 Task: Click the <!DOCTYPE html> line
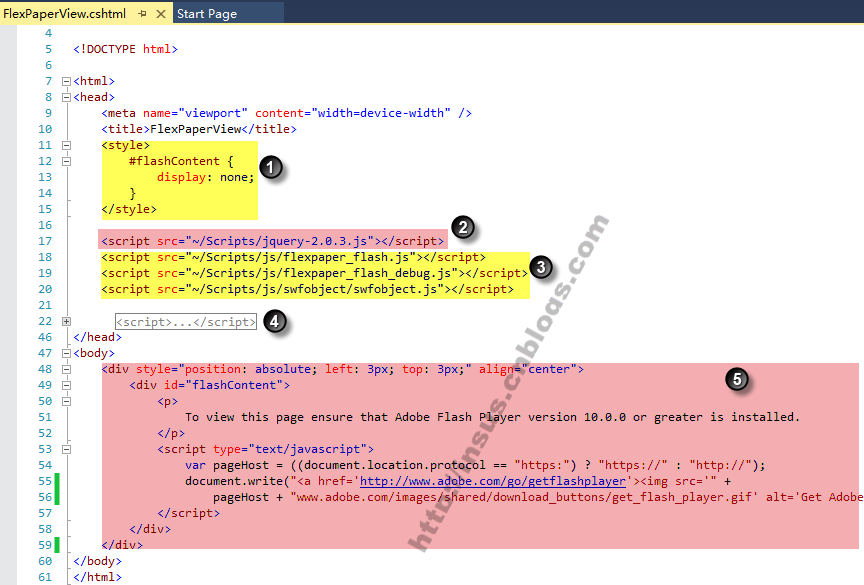click(126, 49)
